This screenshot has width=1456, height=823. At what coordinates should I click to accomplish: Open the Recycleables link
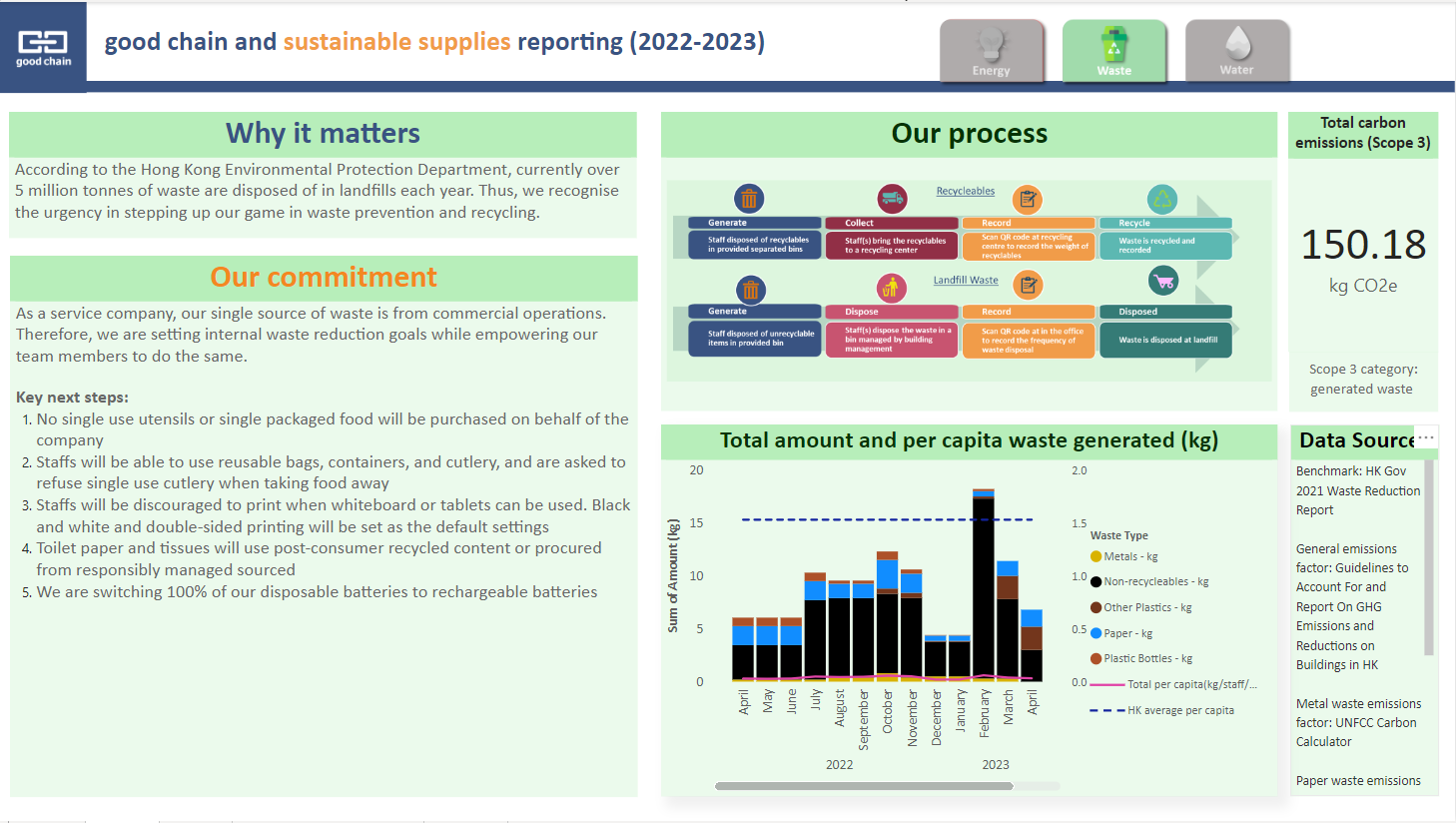966,191
